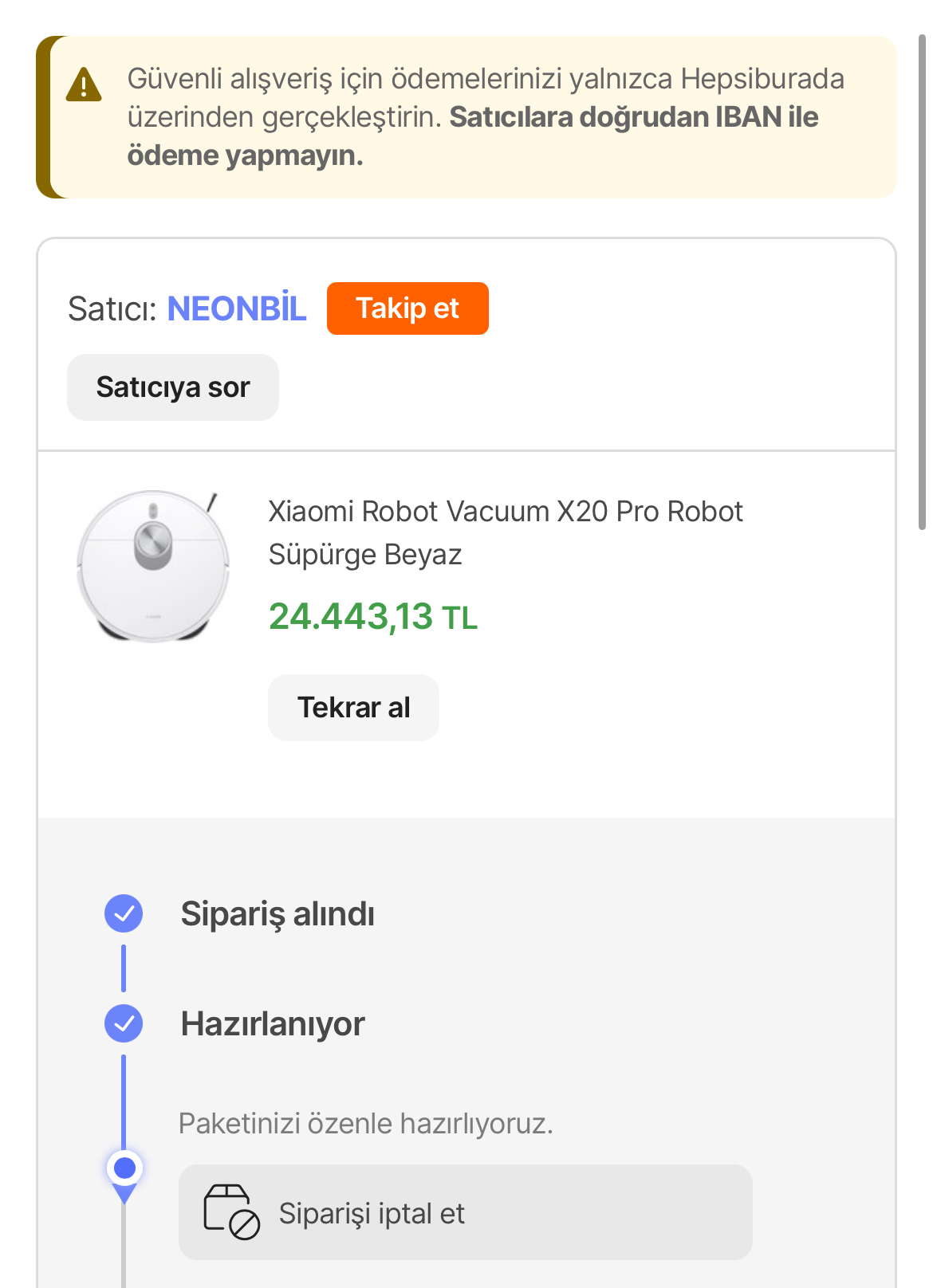Click the 24.443,13 TL price
Image resolution: width=933 pixels, height=1288 pixels.
[x=372, y=616]
